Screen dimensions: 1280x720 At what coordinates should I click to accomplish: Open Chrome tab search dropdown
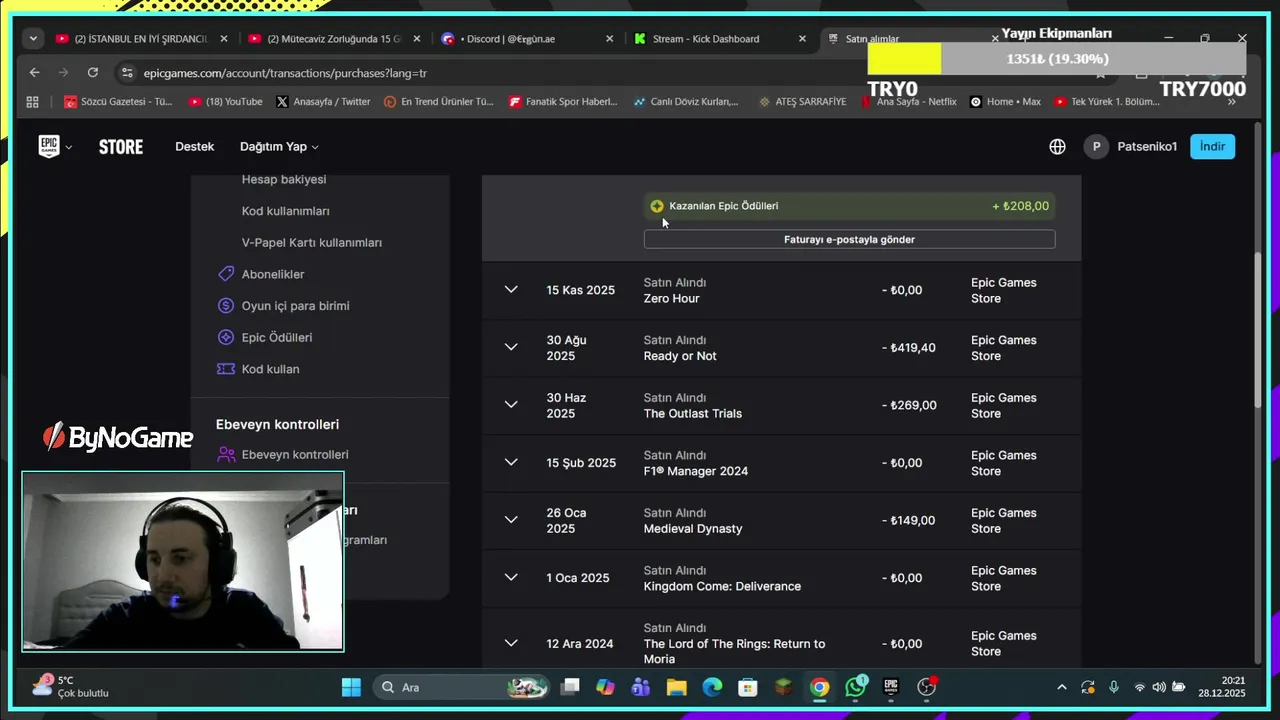coord(33,39)
